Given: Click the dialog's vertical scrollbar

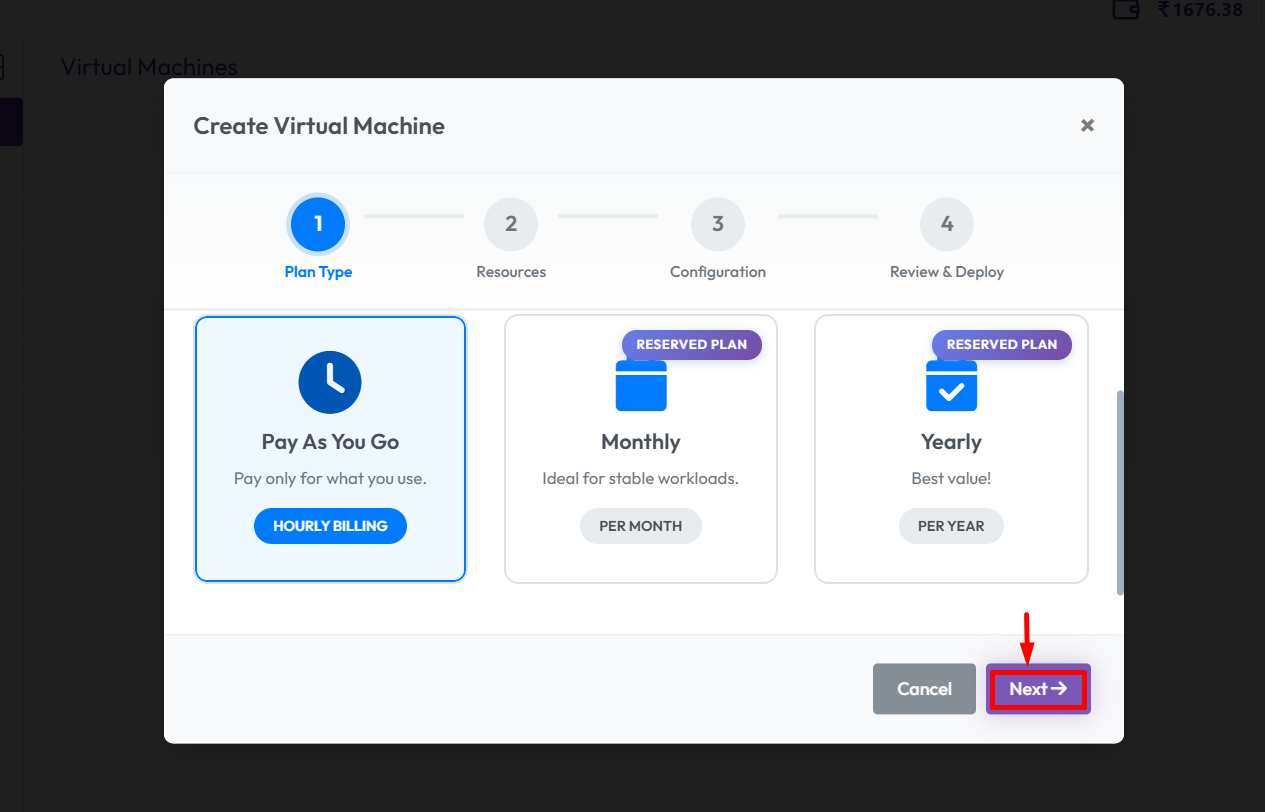Looking at the screenshot, I should (1120, 492).
